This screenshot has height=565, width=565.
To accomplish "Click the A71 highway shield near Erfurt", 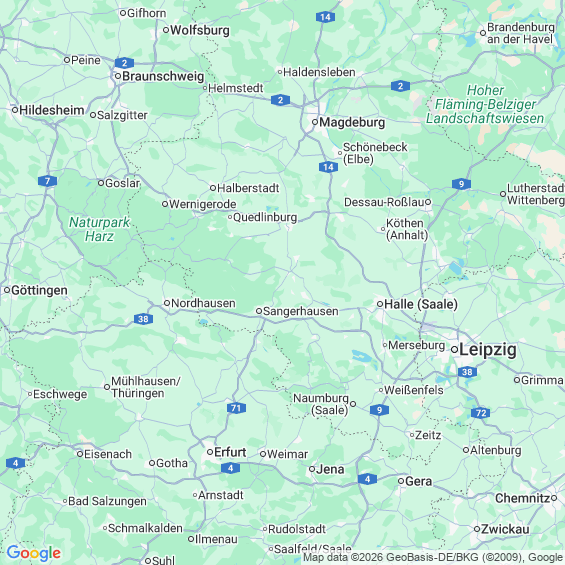I will 236,408.
